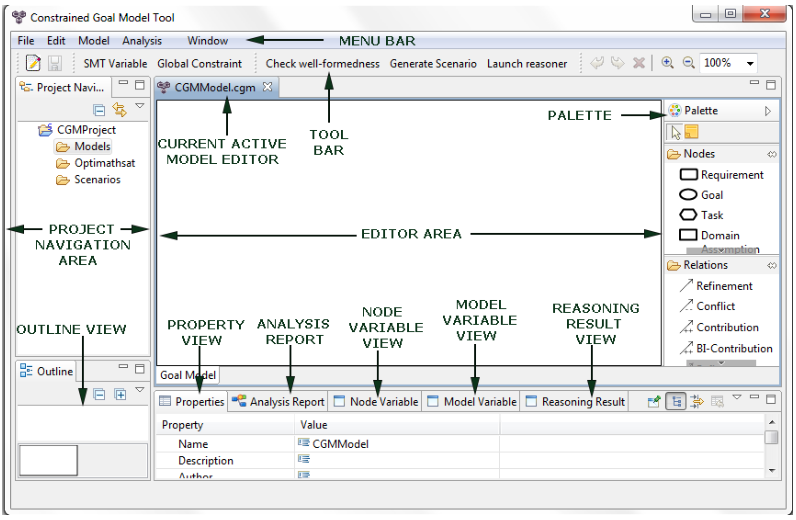The width and height of the screenshot is (796, 520).
Task: Click the red Delete X toolbar icon
Action: pyautogui.click(x=639, y=63)
